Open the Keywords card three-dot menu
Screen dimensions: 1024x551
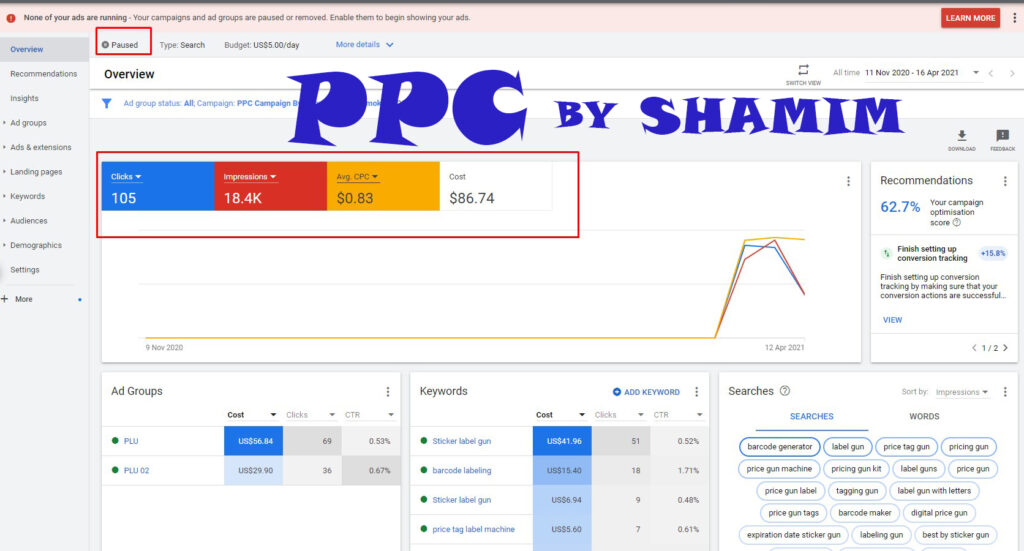pos(697,392)
